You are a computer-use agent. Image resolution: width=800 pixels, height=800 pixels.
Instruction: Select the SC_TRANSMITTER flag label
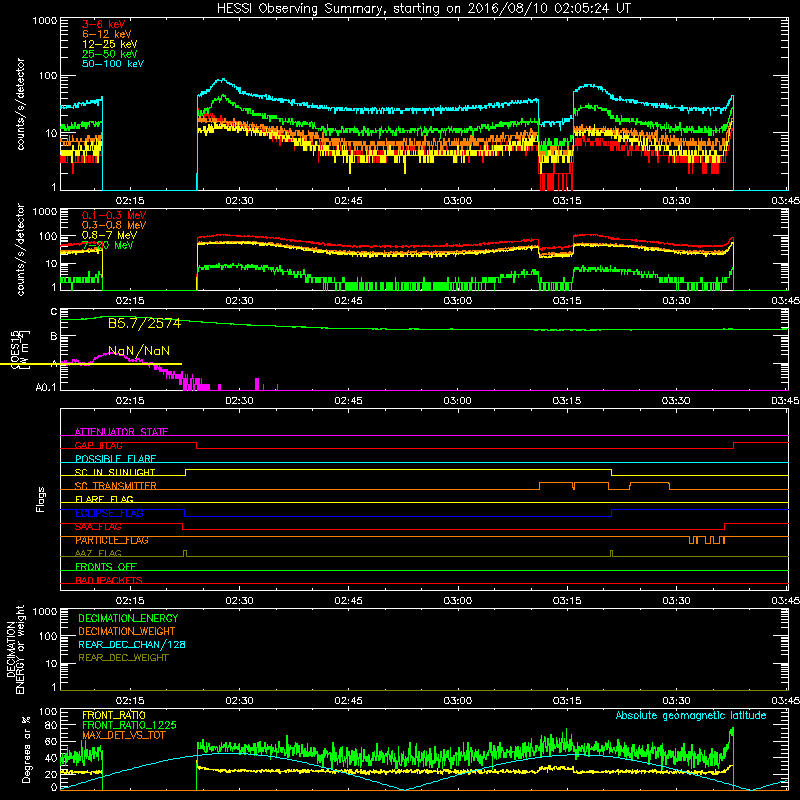[116, 486]
